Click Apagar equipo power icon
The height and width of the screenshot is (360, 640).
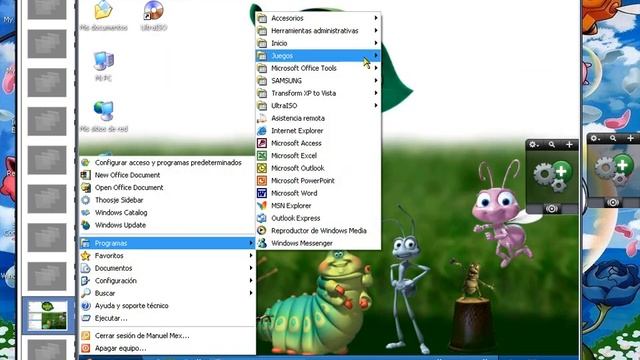click(x=86, y=348)
